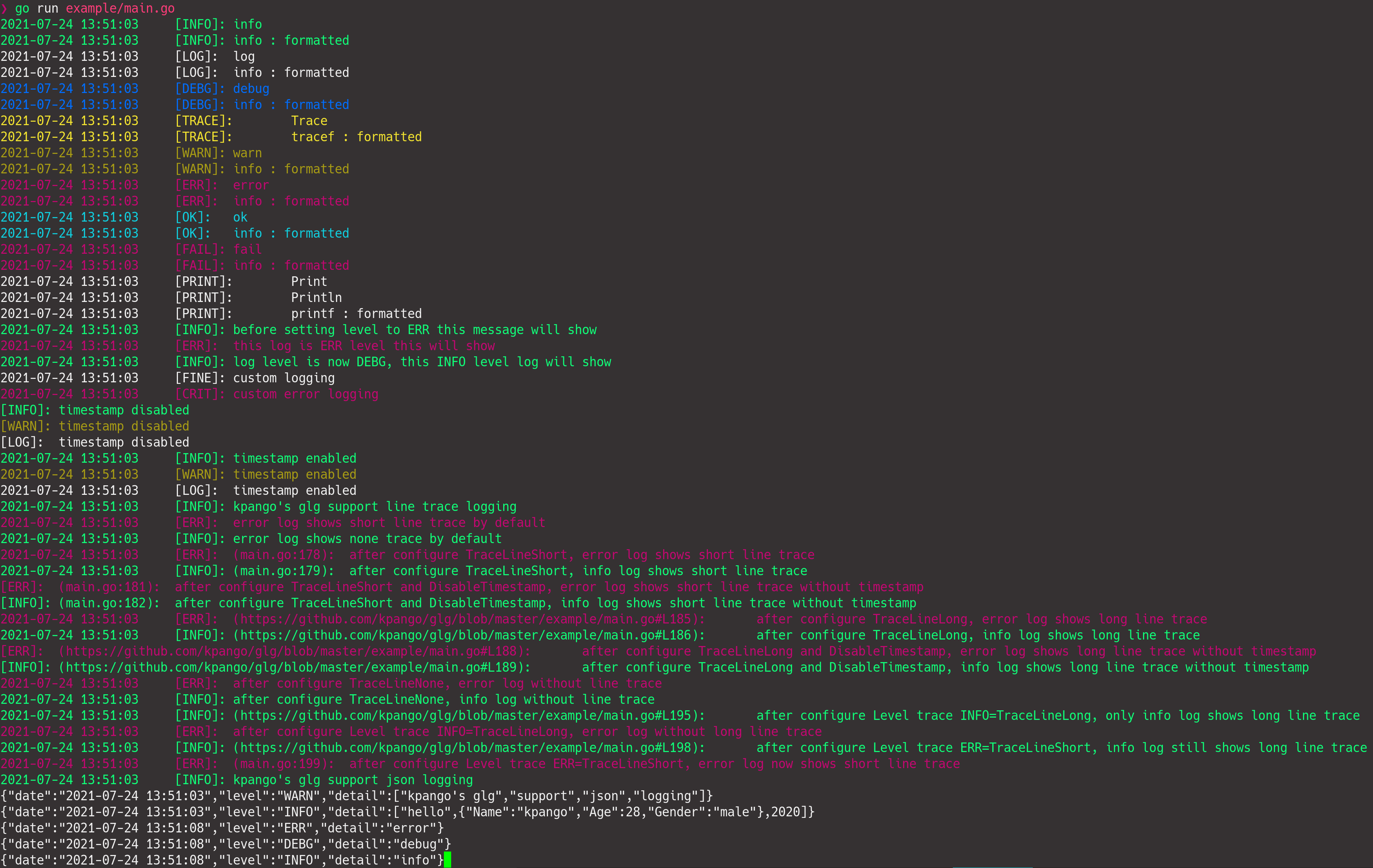Click the blue 'debug' message text
1373x868 pixels.
251,88
